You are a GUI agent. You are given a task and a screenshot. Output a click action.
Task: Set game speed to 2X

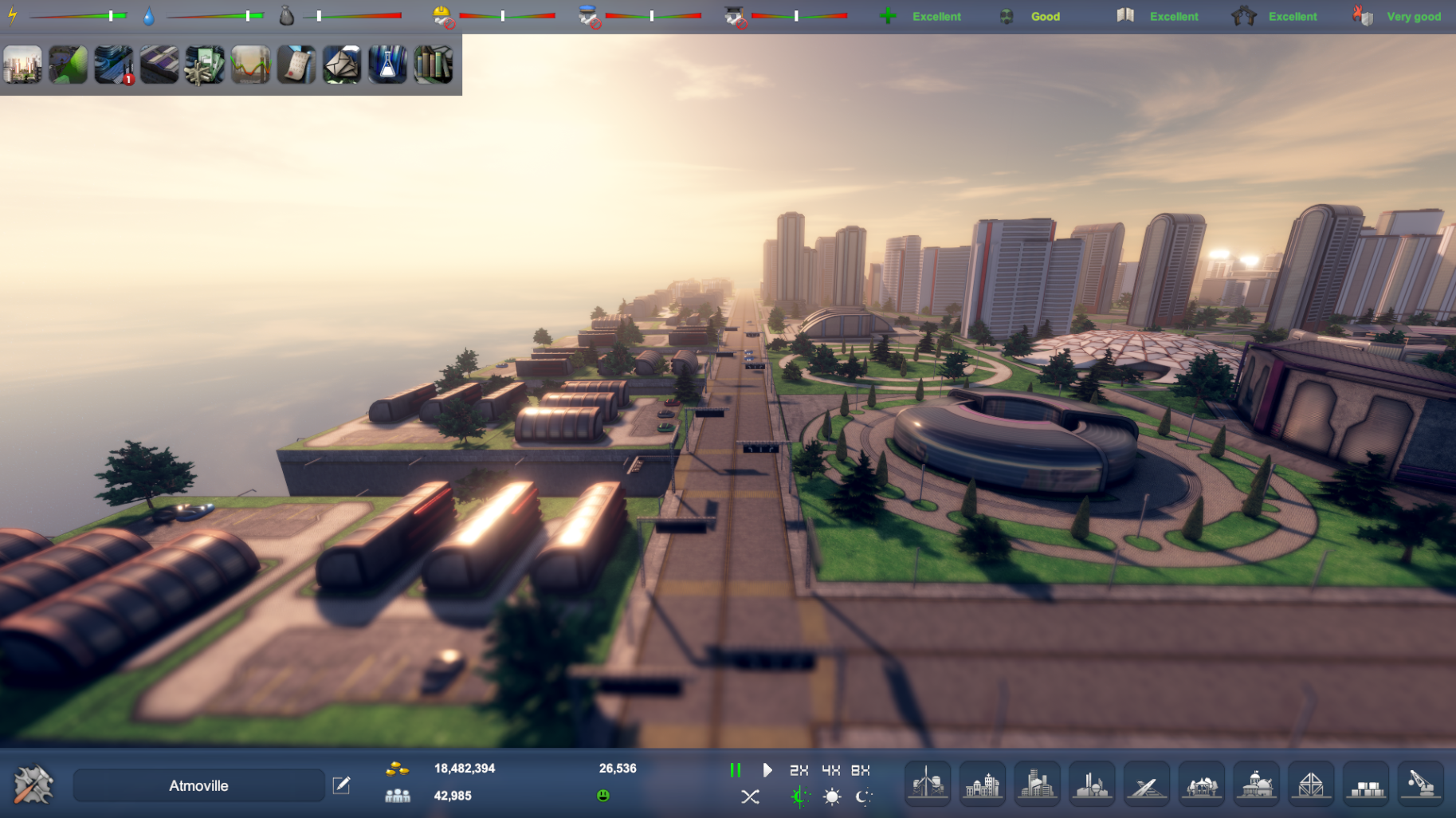click(799, 770)
